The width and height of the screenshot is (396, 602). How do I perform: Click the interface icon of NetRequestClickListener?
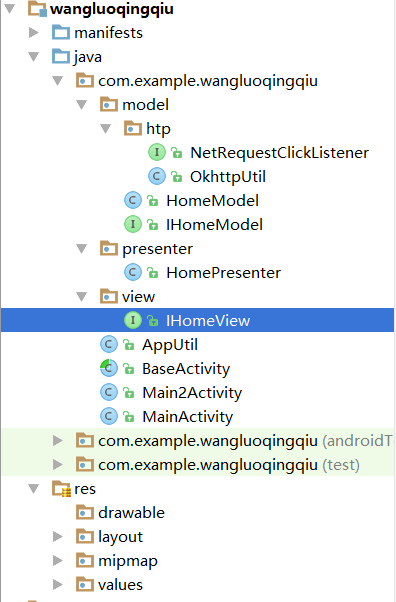(x=157, y=152)
